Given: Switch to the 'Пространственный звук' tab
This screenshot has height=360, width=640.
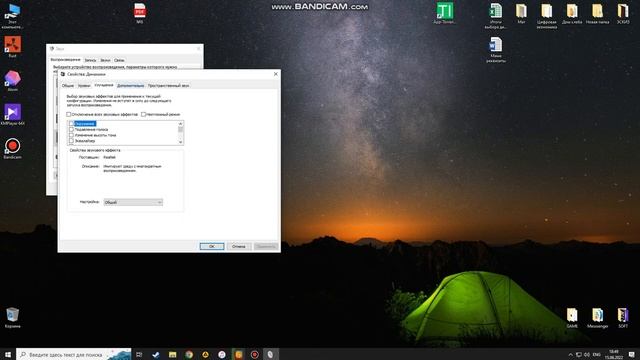Looking at the screenshot, I should 169,86.
